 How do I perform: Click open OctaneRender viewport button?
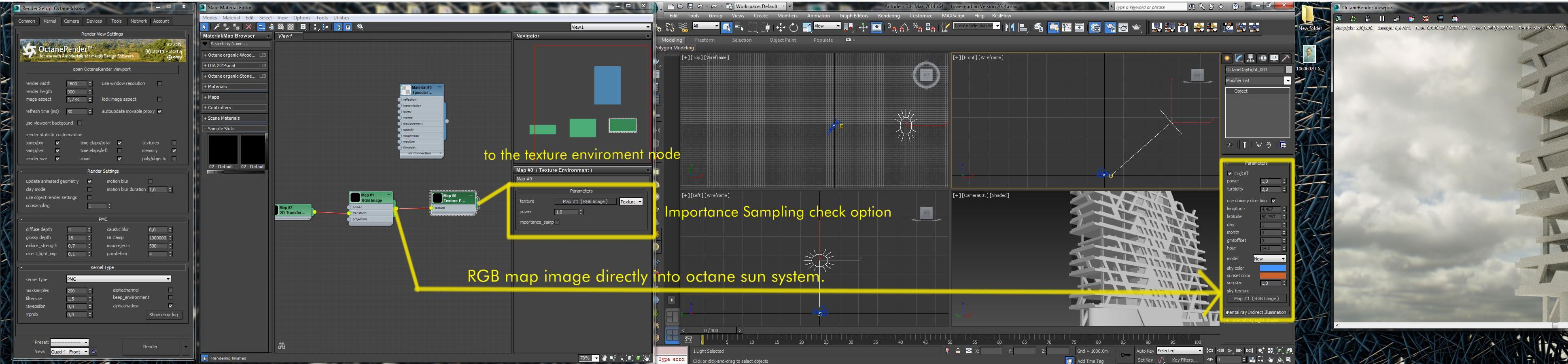point(102,70)
